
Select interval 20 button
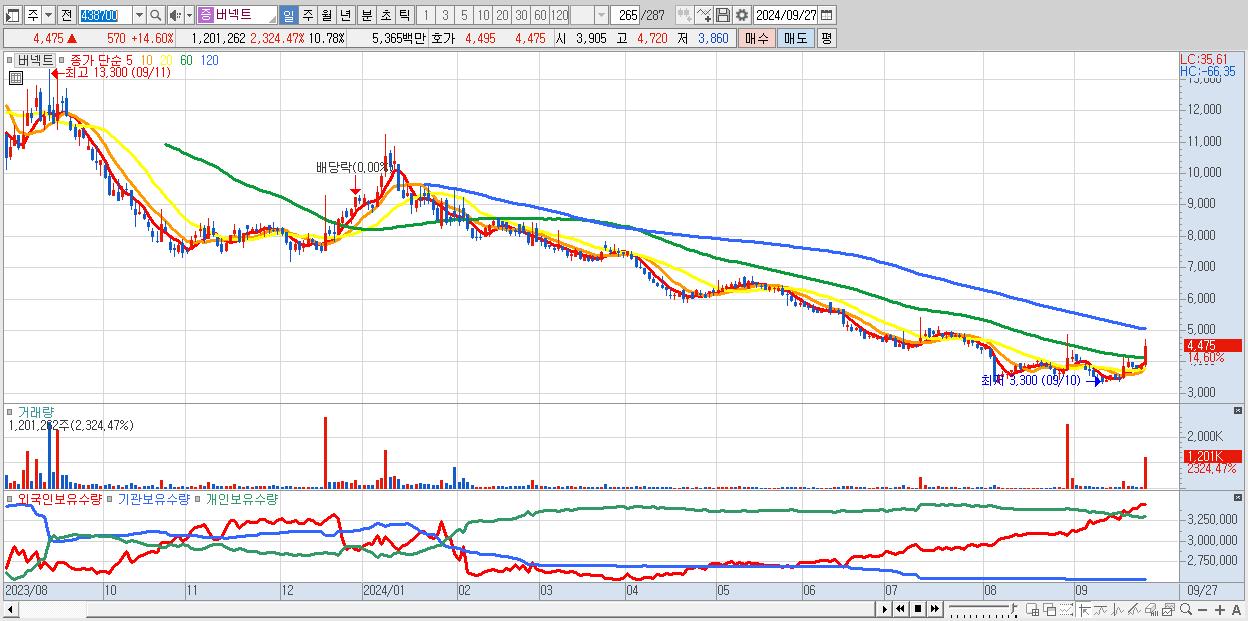(x=502, y=15)
